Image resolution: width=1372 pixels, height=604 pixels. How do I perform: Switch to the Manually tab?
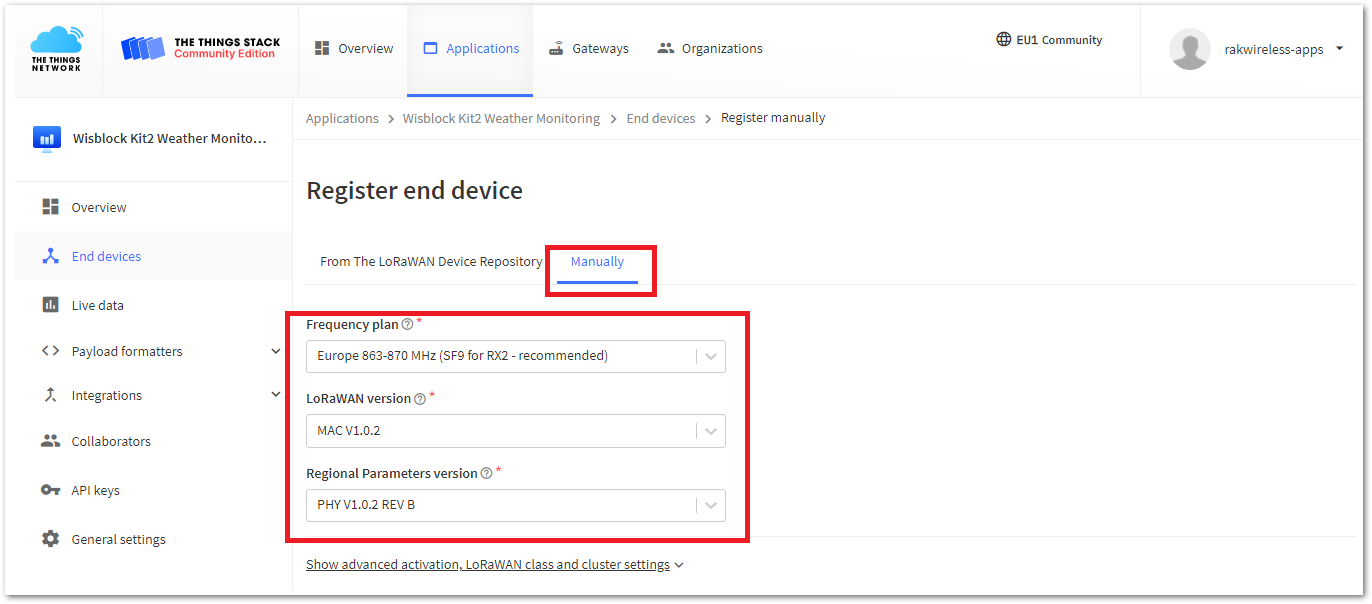pyautogui.click(x=597, y=262)
